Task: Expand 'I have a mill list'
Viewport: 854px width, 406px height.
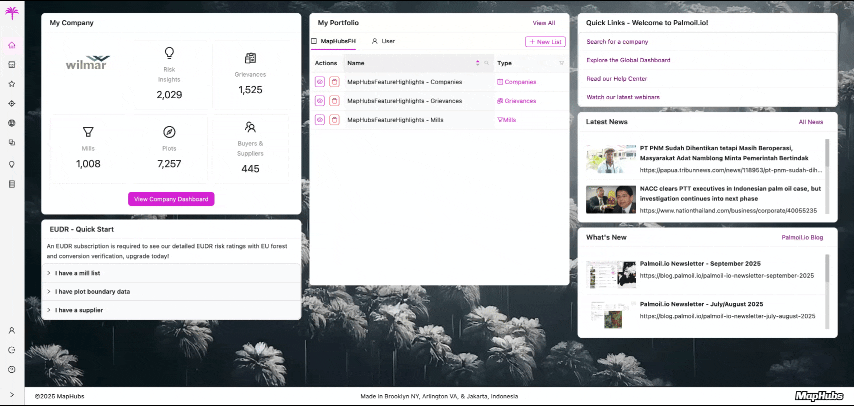Action: 171,273
